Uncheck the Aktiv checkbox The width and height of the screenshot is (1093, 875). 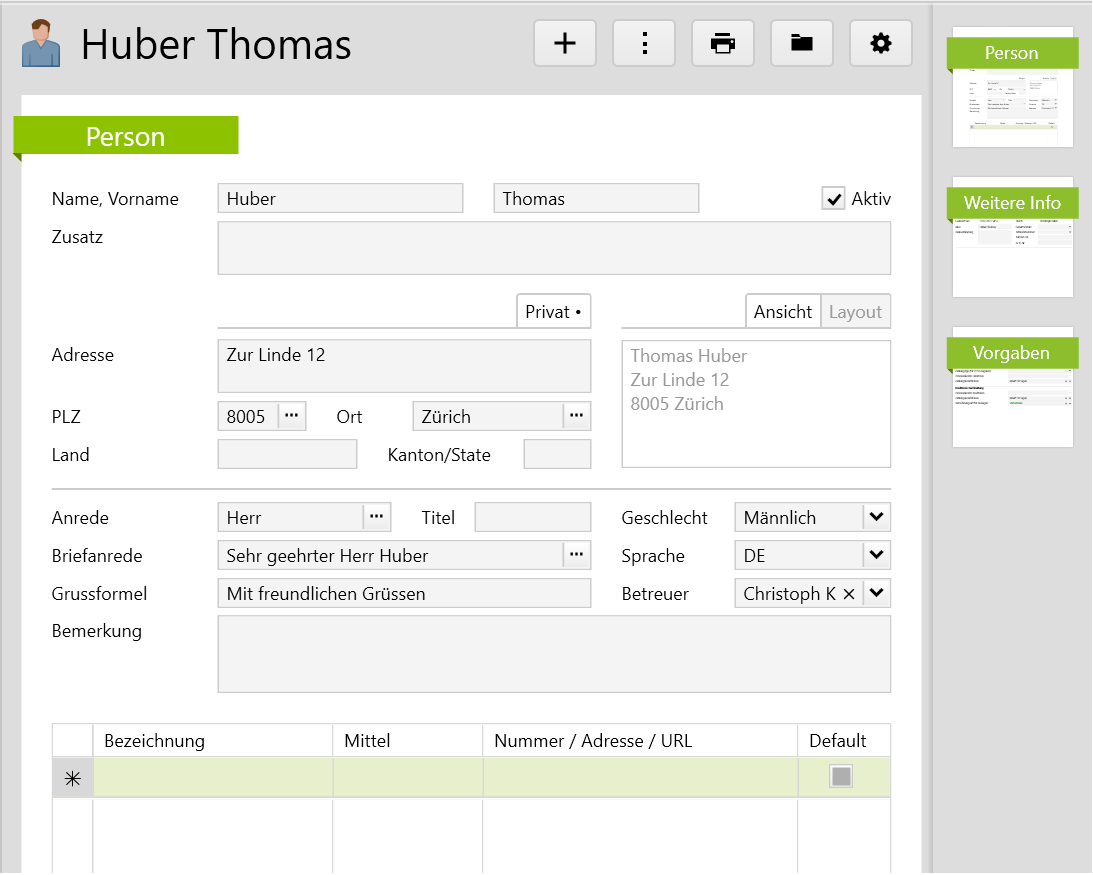point(833,198)
